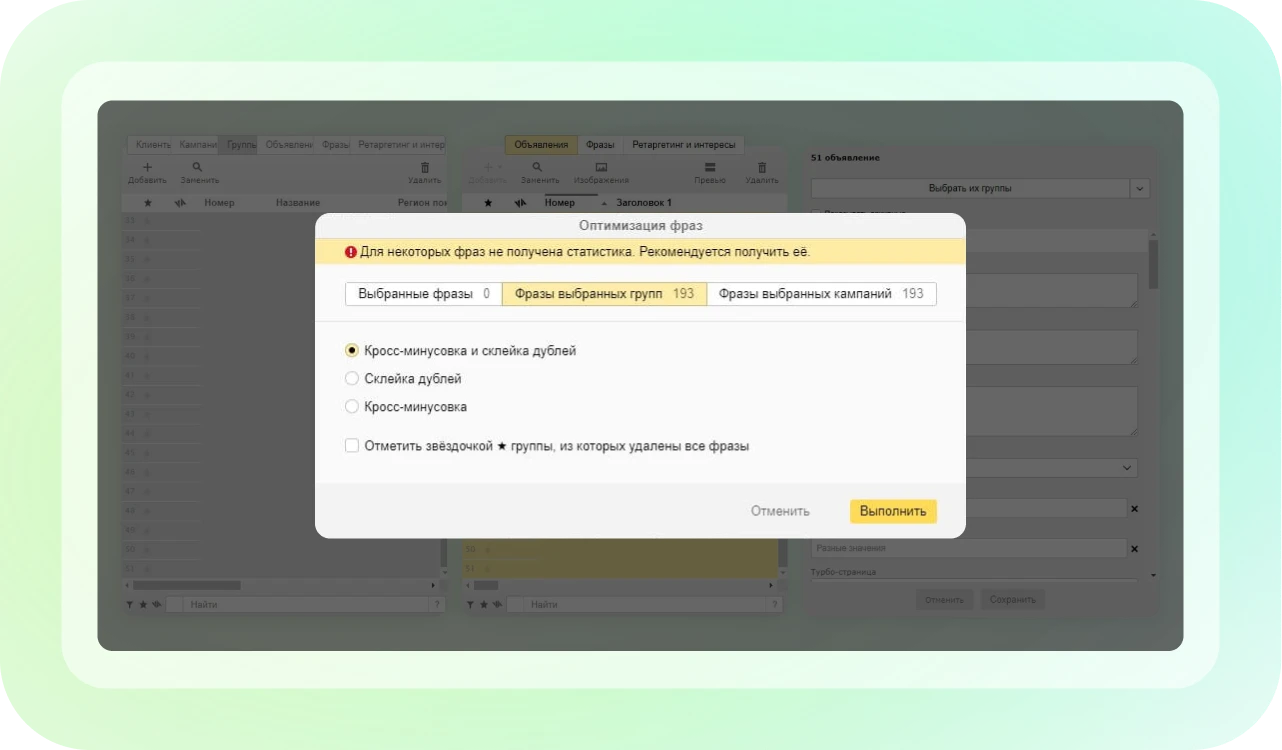Select the Склейка дублей radio button
Viewport: 1282px width, 750px height.
(x=352, y=379)
